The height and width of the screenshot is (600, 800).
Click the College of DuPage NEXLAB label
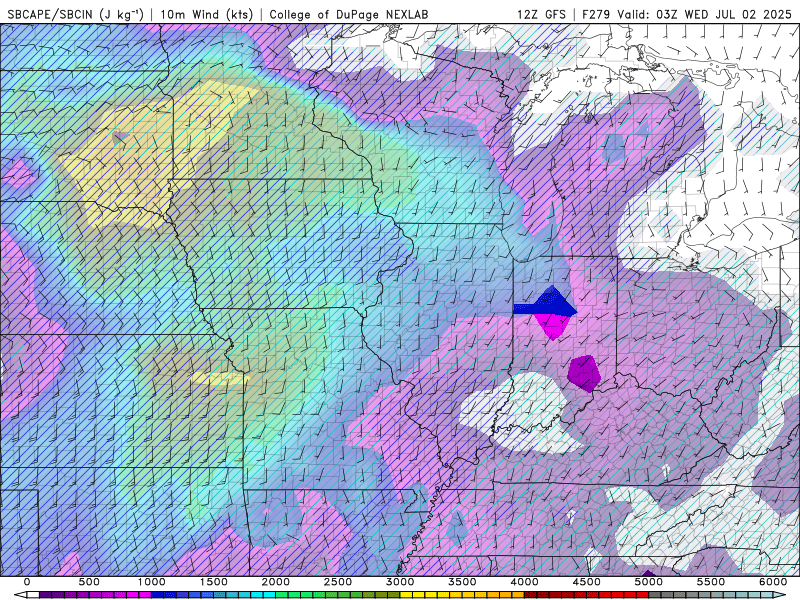[349, 14]
